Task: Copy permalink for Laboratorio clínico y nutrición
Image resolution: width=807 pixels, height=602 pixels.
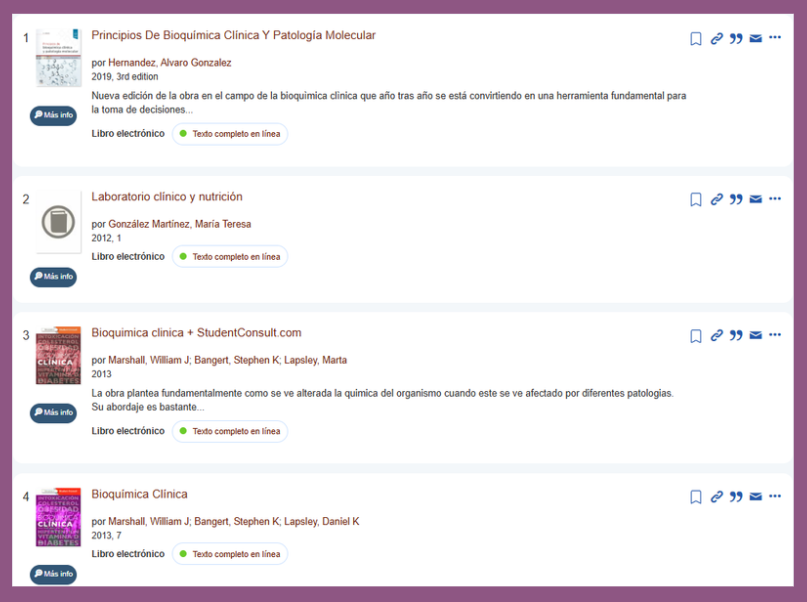Action: pyautogui.click(x=717, y=200)
